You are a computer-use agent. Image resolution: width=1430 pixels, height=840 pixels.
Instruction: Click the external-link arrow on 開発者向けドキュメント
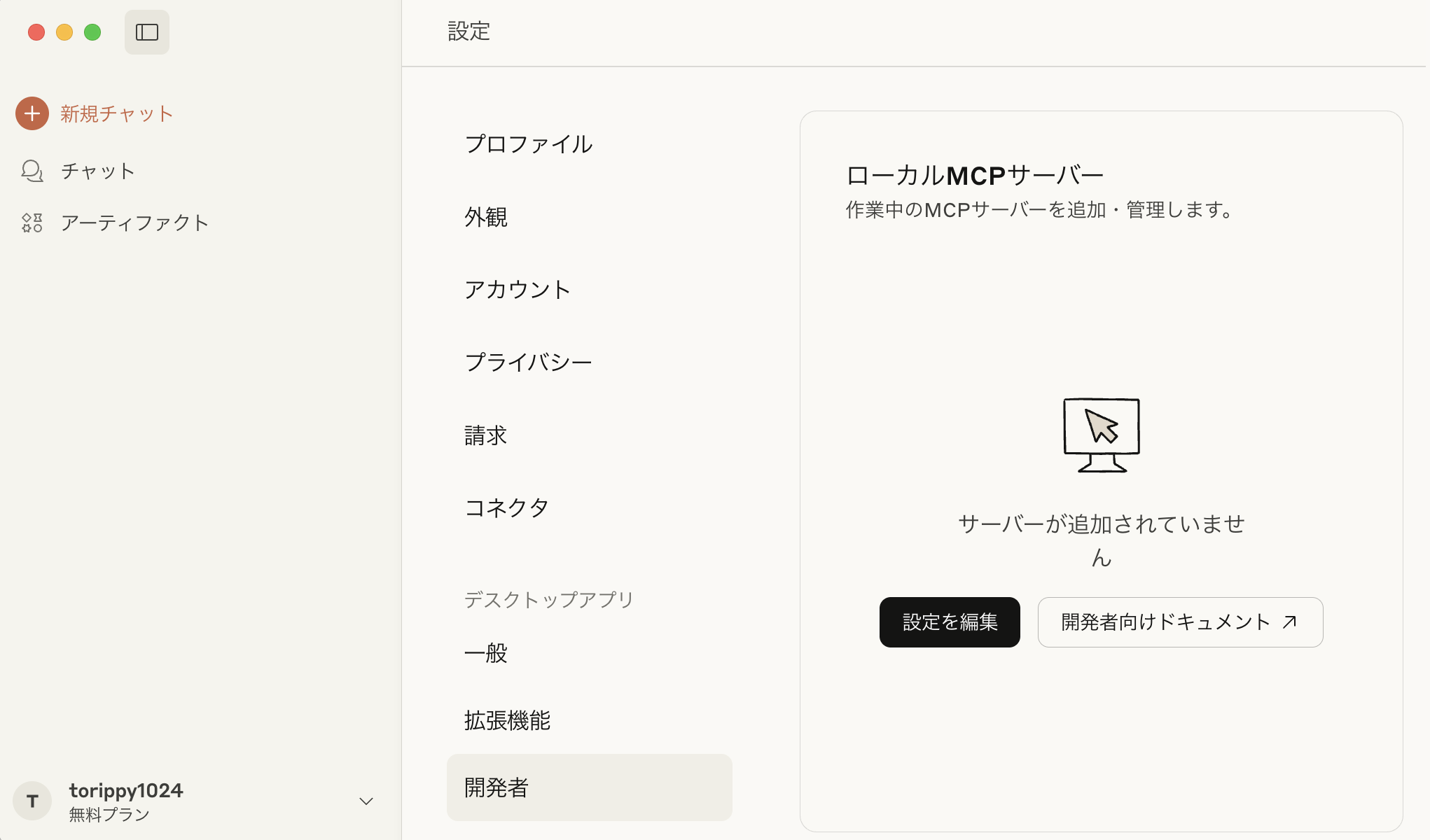1290,622
